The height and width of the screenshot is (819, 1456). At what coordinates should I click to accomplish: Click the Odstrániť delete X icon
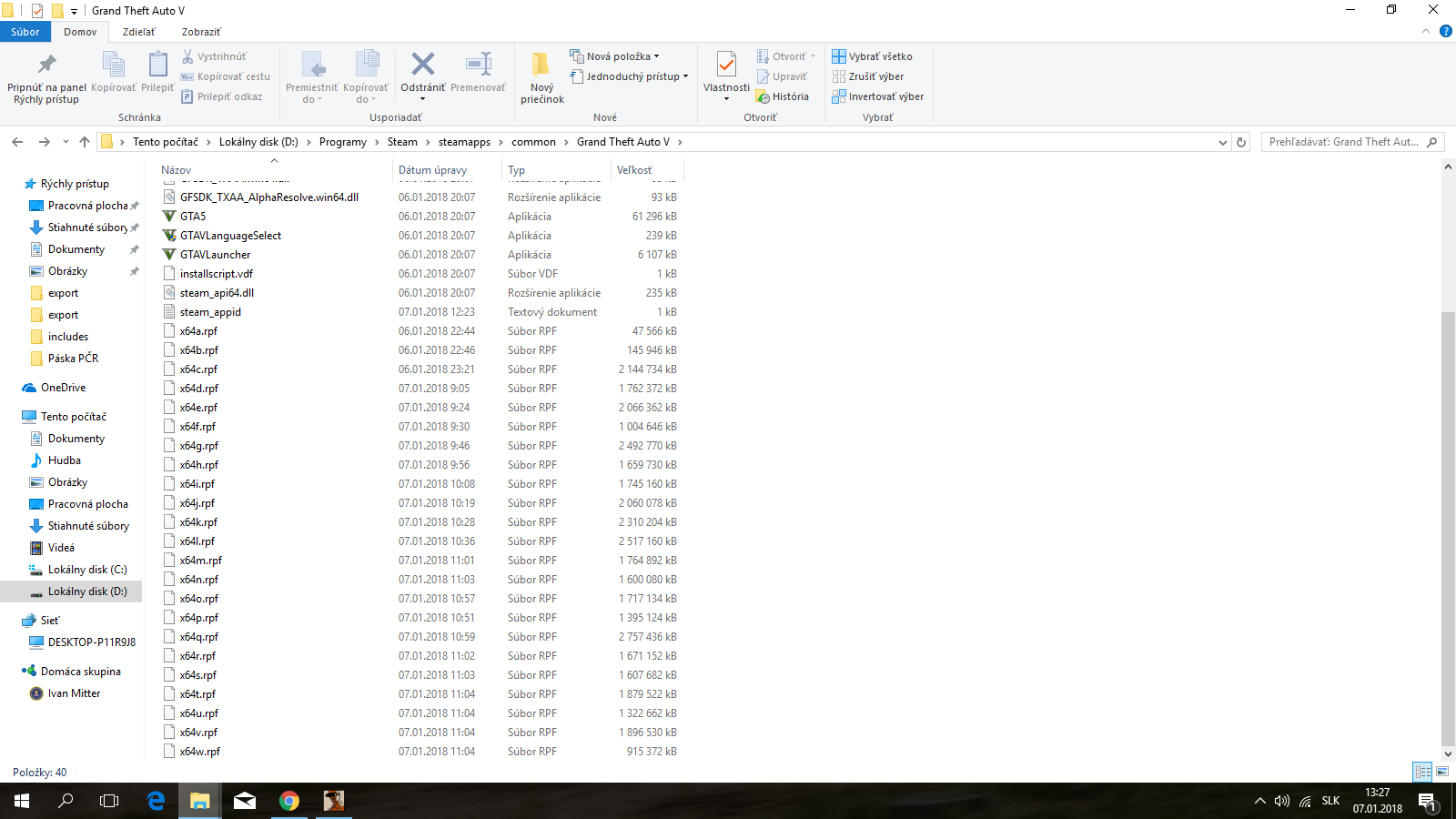click(422, 64)
